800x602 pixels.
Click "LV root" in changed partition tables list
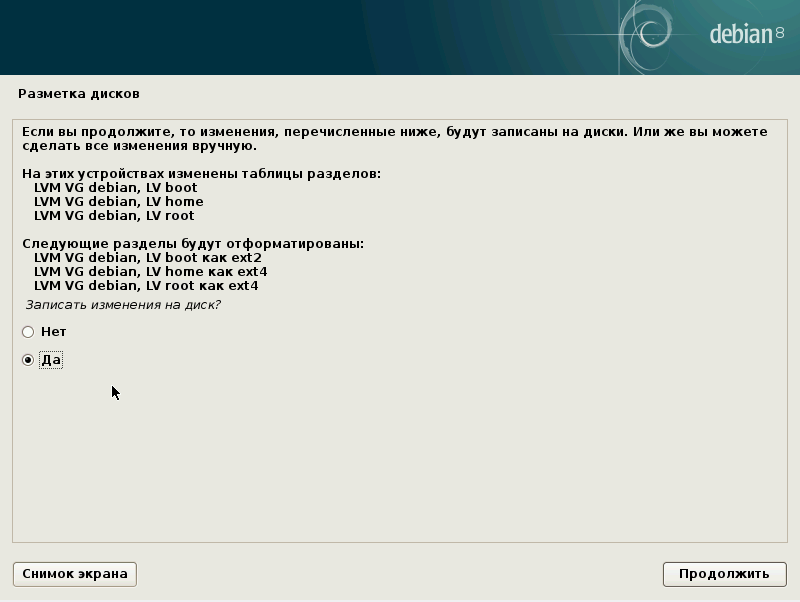114,216
